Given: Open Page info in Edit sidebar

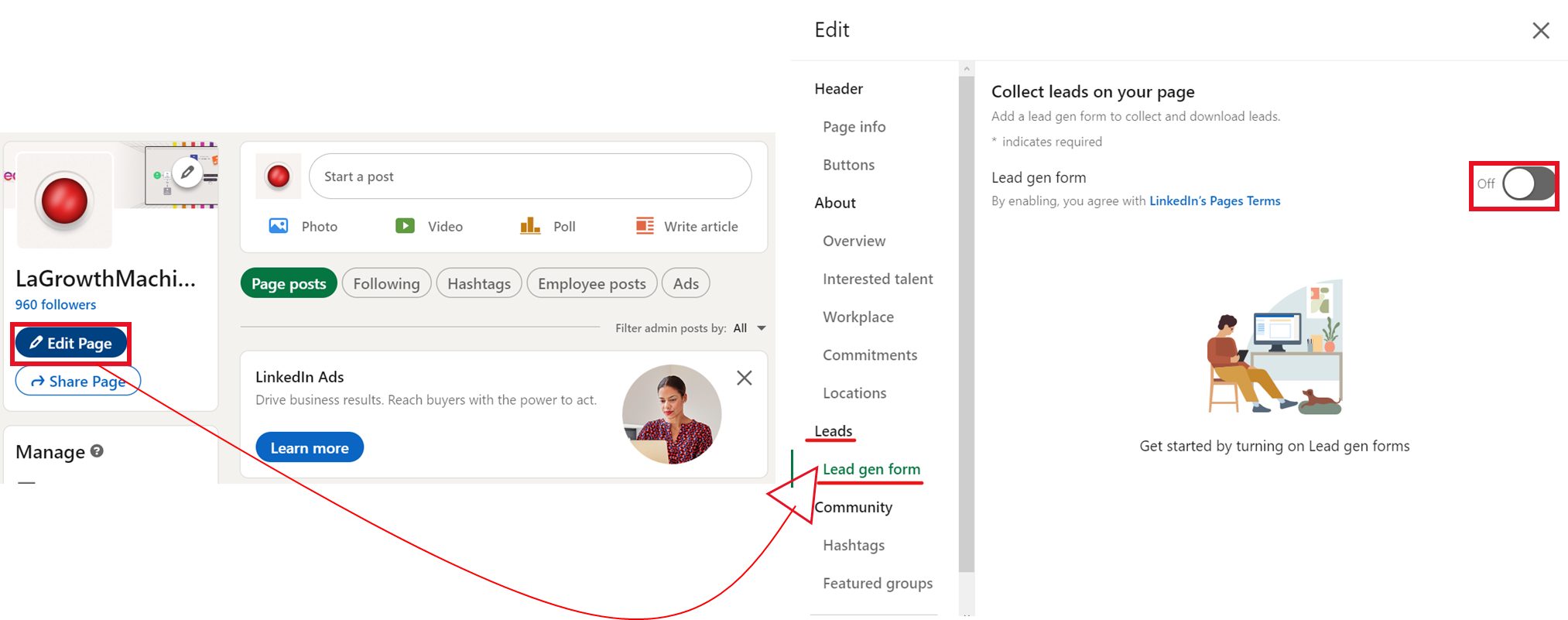Looking at the screenshot, I should (x=854, y=127).
